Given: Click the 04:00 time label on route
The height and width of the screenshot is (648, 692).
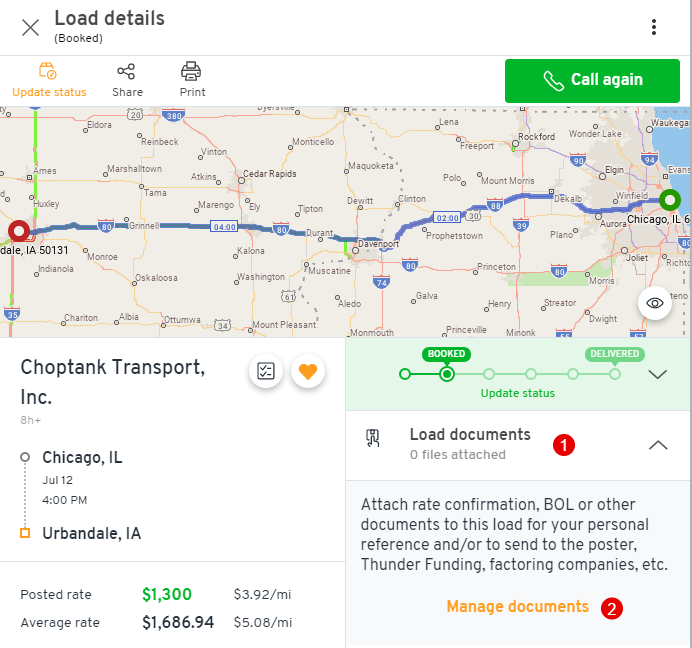Looking at the screenshot, I should tap(224, 227).
